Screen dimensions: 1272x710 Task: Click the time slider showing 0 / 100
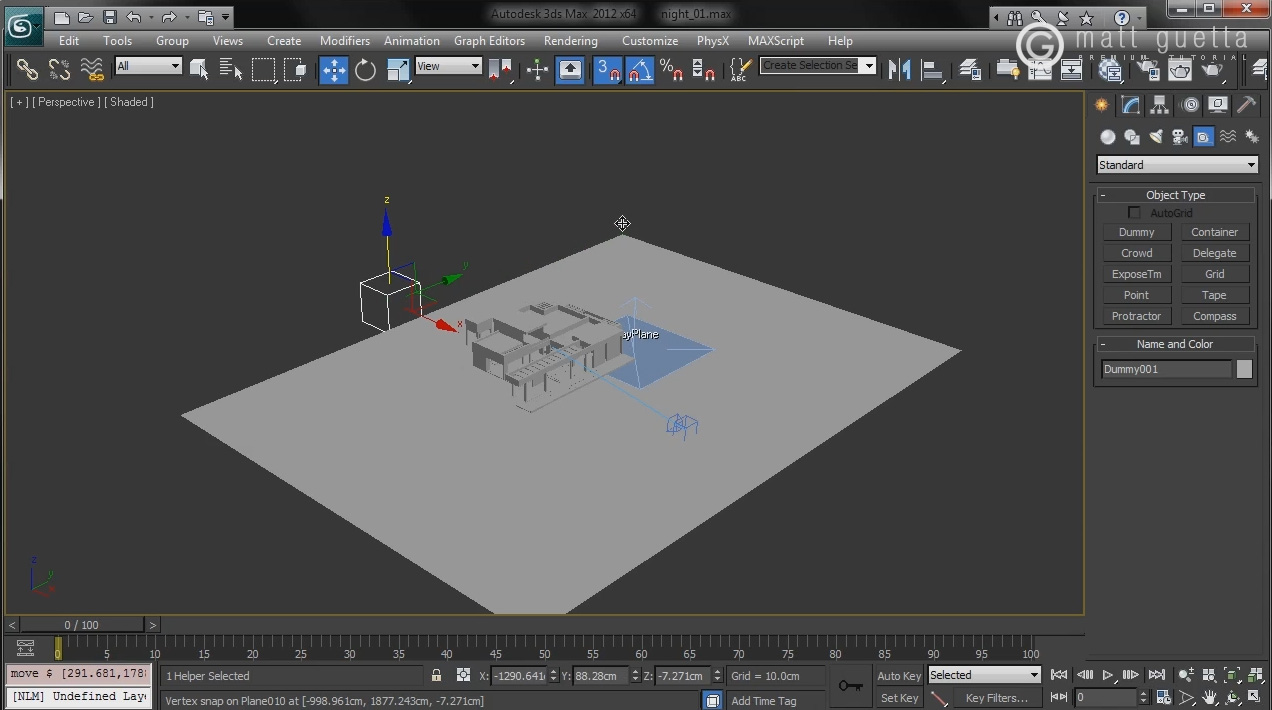(x=82, y=625)
